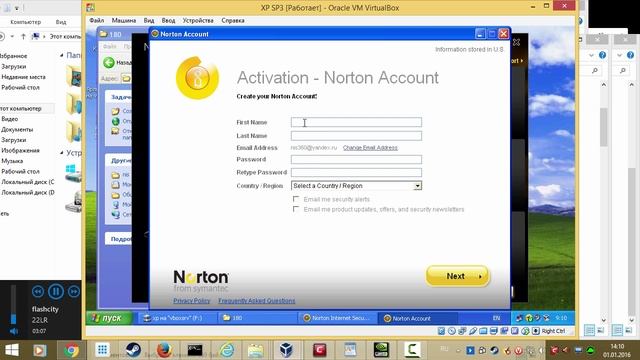This screenshot has width=640, height=360.
Task: Open the Country / Region dropdown
Action: (356, 186)
